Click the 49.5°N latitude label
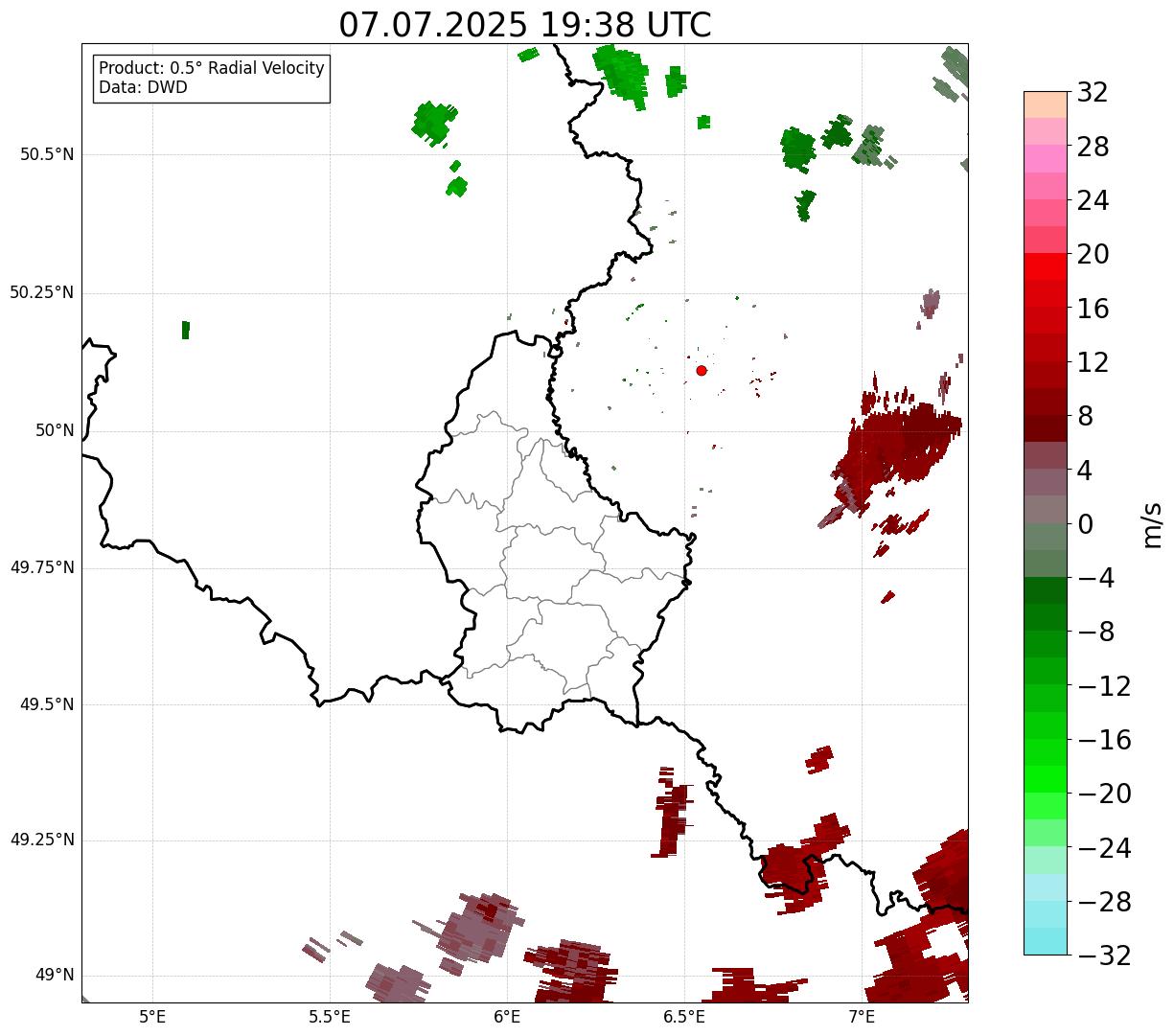This screenshot has width=1174, height=1036. (x=47, y=704)
